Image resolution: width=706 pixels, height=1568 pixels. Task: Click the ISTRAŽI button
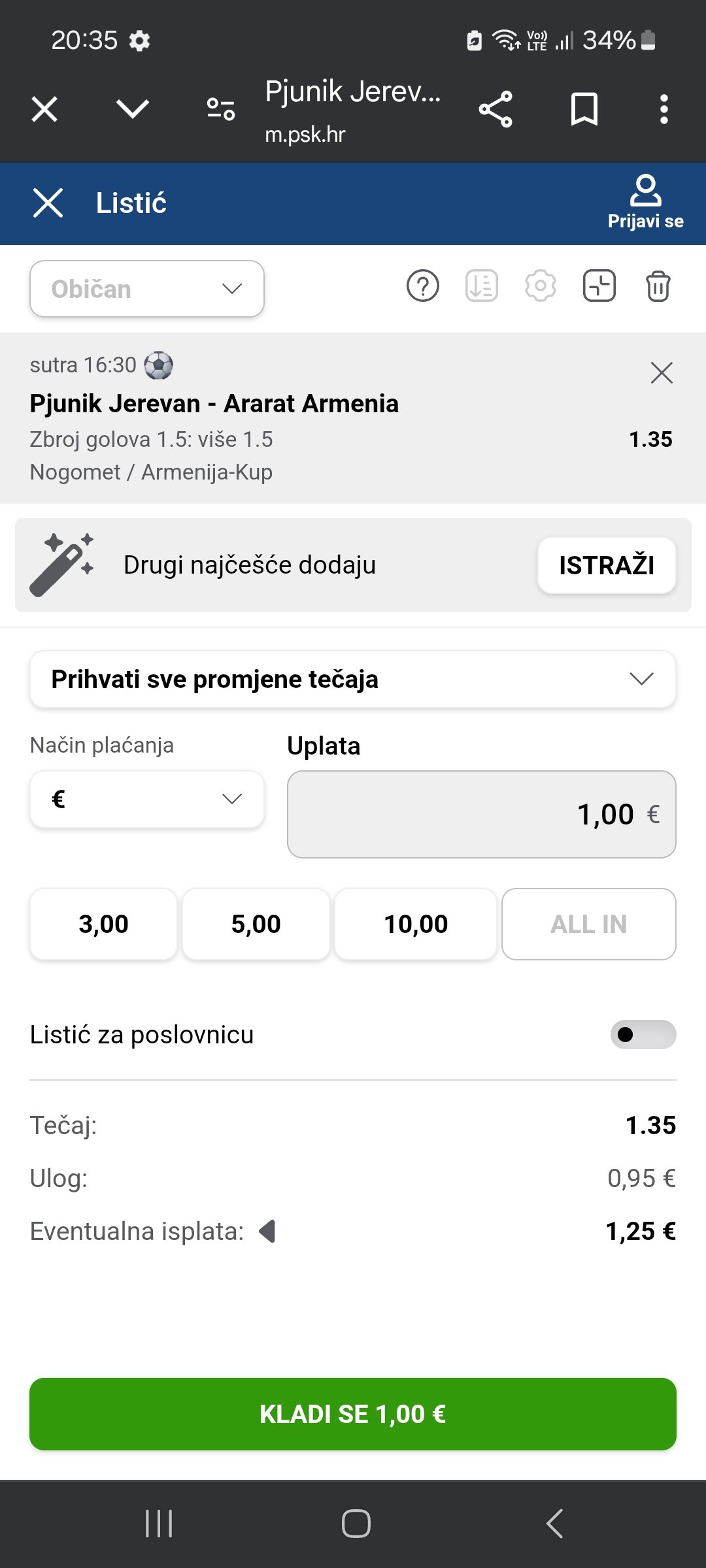coord(606,565)
